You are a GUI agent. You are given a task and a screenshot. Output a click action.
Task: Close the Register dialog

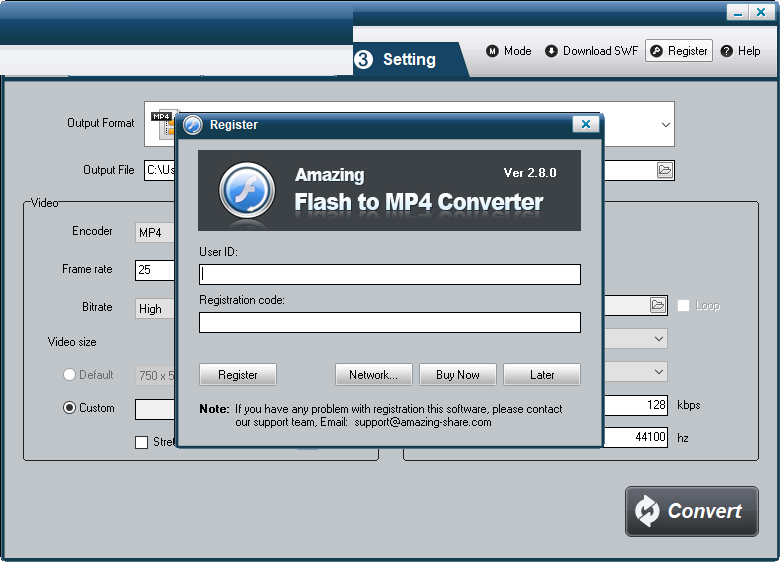(x=586, y=124)
